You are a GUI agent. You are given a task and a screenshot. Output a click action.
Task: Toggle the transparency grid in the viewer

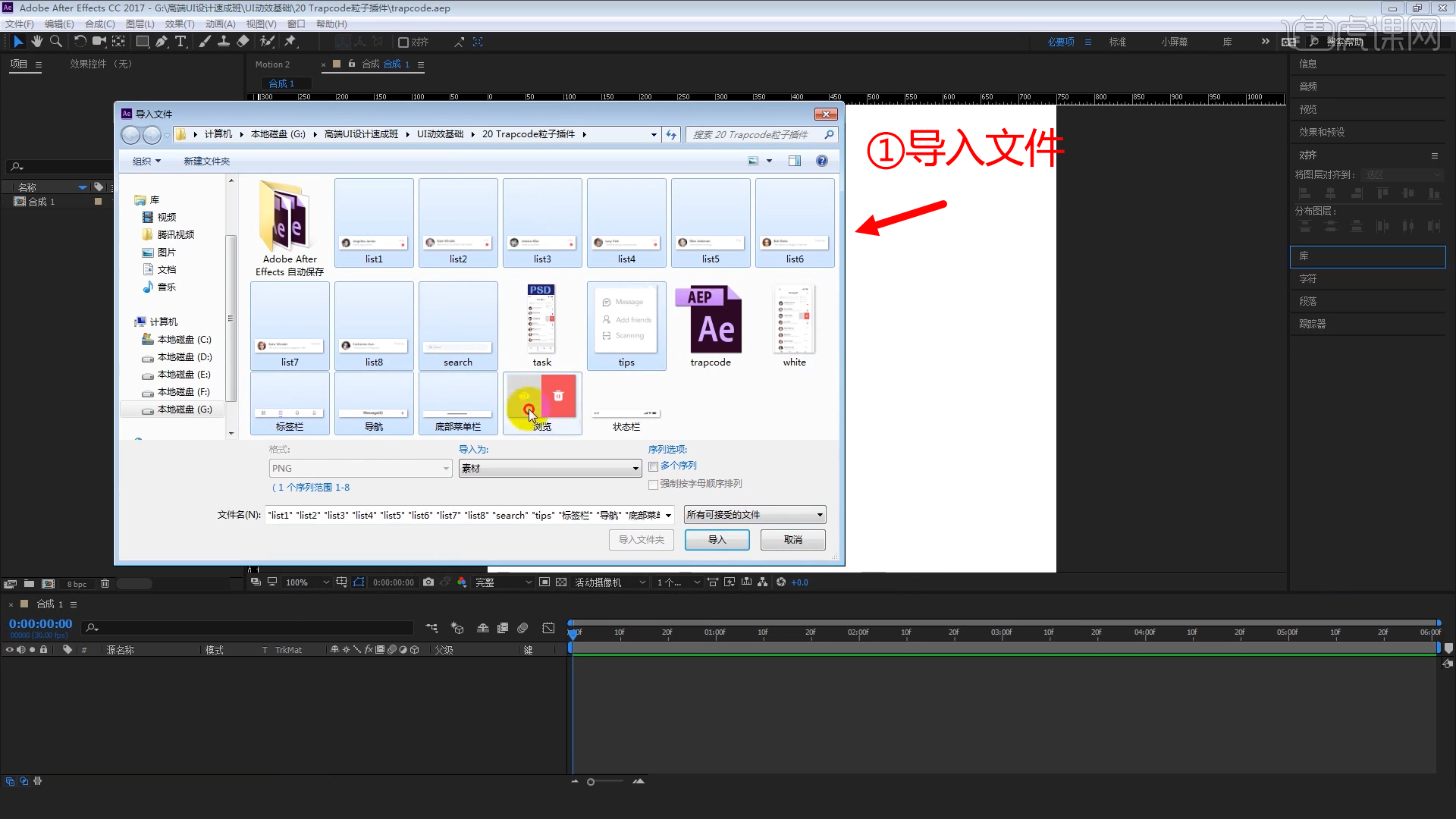point(561,582)
